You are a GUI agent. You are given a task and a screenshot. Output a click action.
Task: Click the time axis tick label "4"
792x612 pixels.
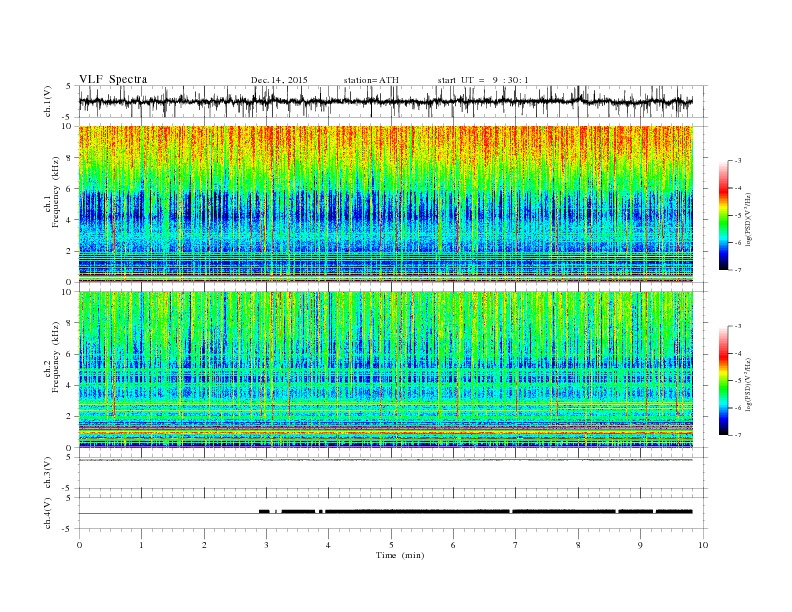tap(329, 545)
